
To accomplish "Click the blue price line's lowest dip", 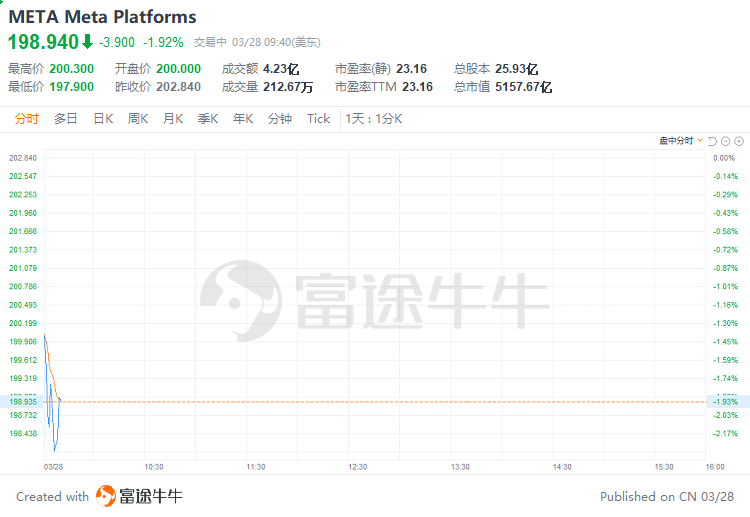I will point(55,450).
